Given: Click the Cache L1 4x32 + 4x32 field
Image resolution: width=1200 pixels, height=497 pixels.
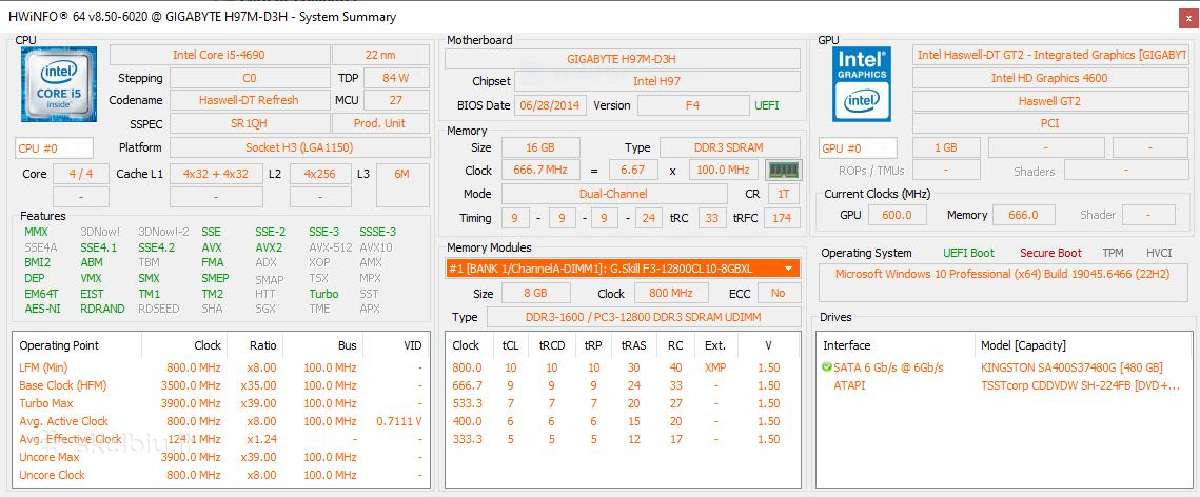Looking at the screenshot, I should (x=216, y=174).
